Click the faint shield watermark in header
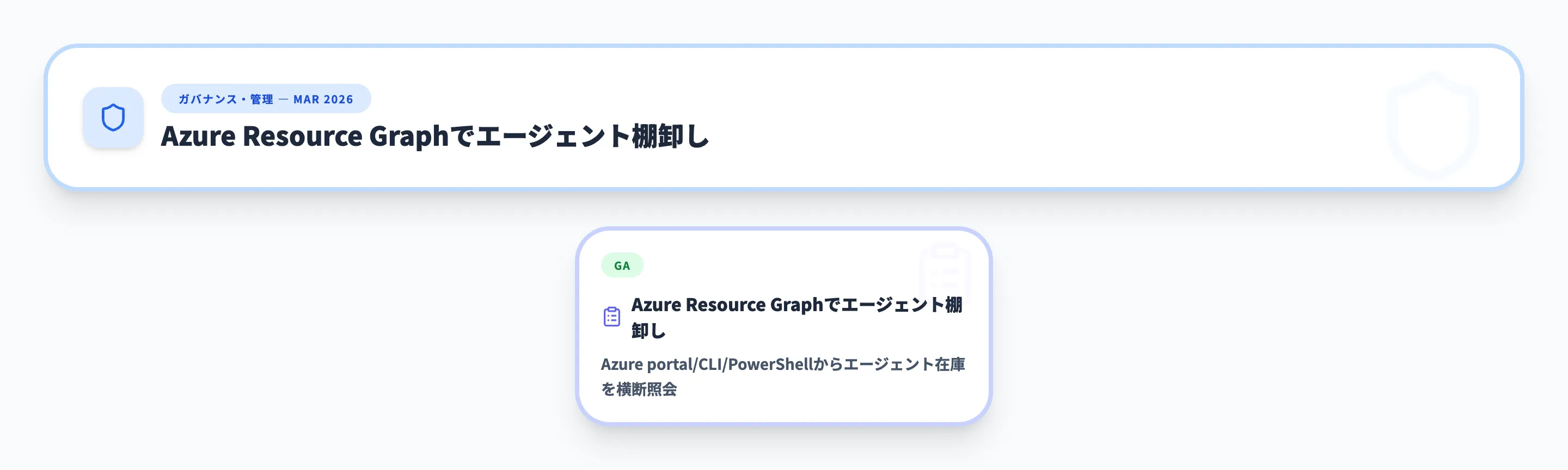This screenshot has height=470, width=1568. point(1432,125)
